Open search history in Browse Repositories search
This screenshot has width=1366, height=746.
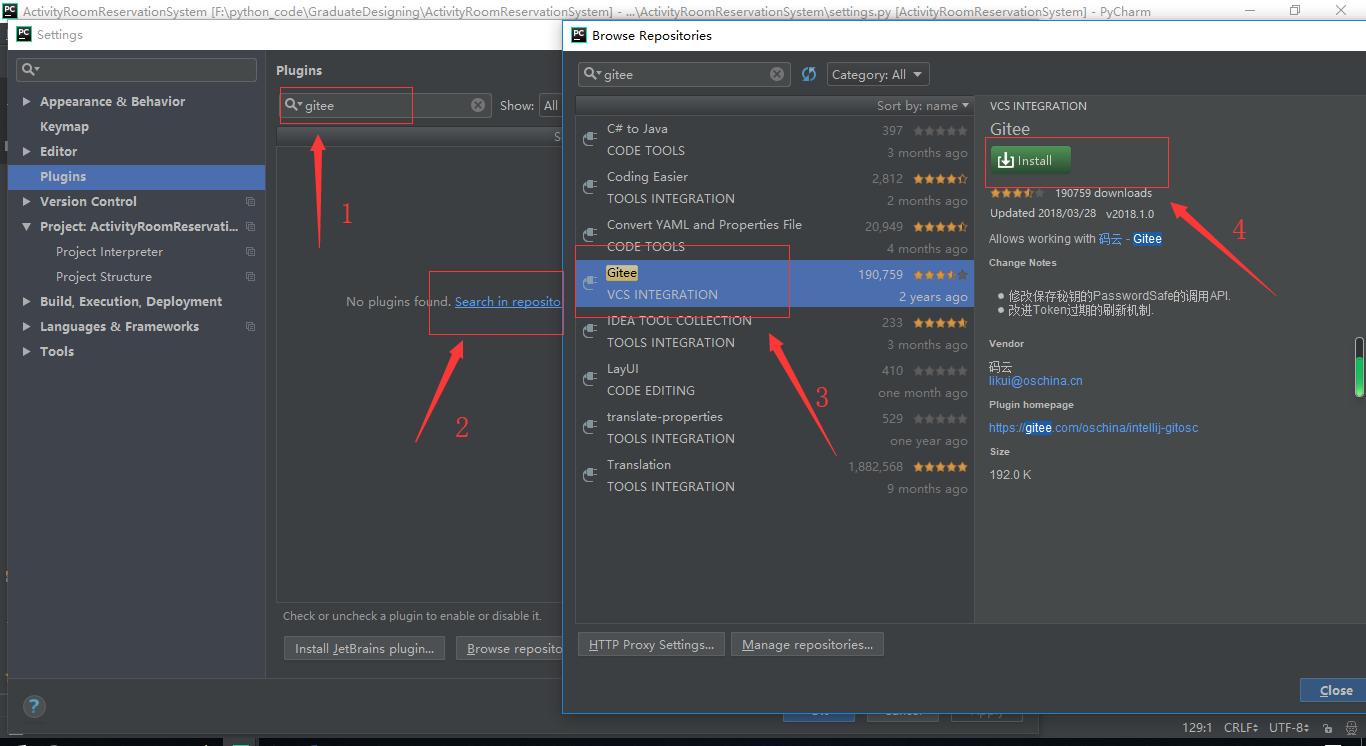(x=593, y=74)
